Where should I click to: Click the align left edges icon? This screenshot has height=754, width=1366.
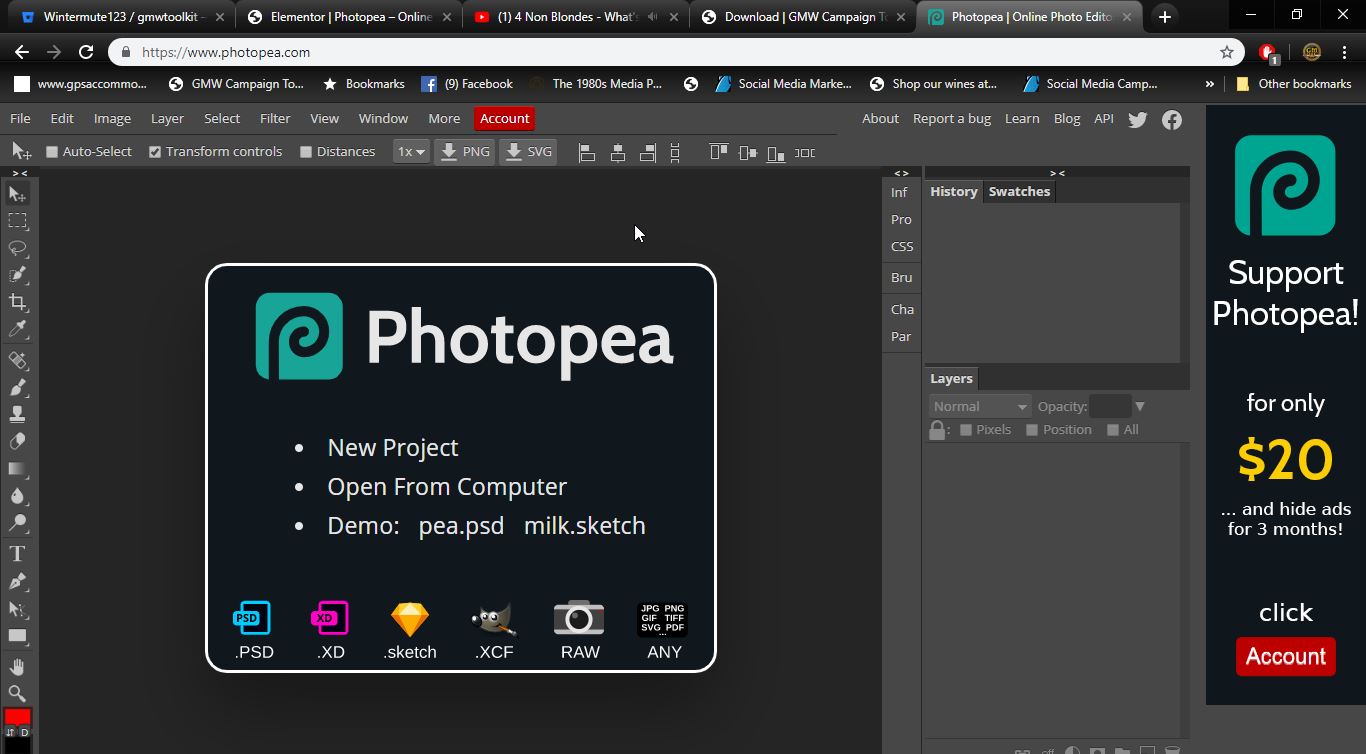click(588, 152)
